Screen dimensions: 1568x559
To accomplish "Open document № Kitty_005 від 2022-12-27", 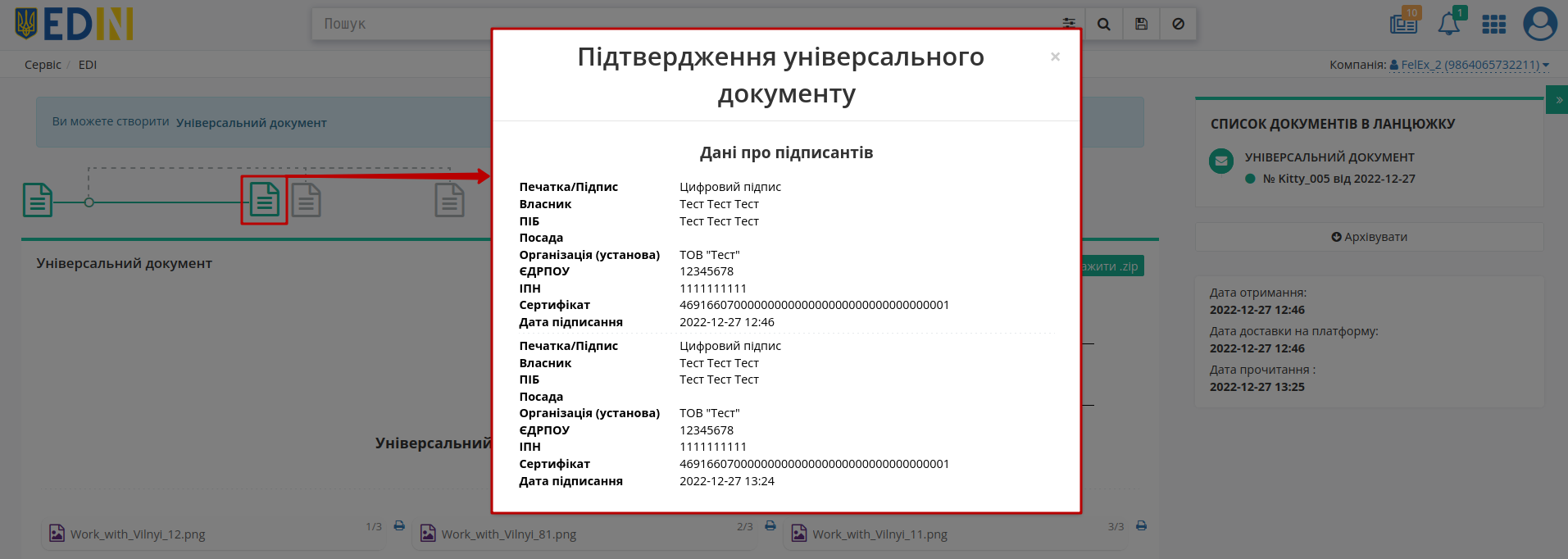I will click(1338, 179).
